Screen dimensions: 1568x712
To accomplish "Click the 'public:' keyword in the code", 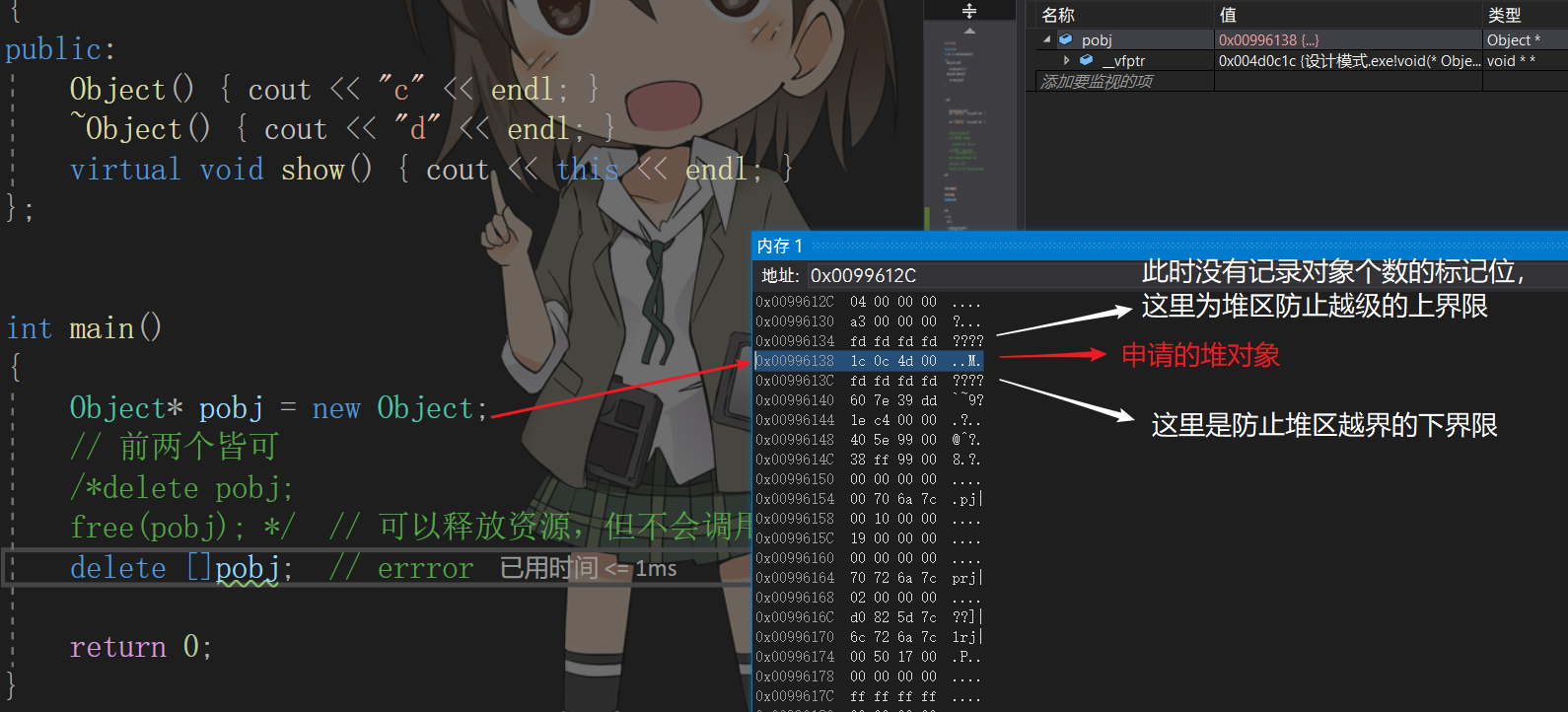I will [60, 49].
